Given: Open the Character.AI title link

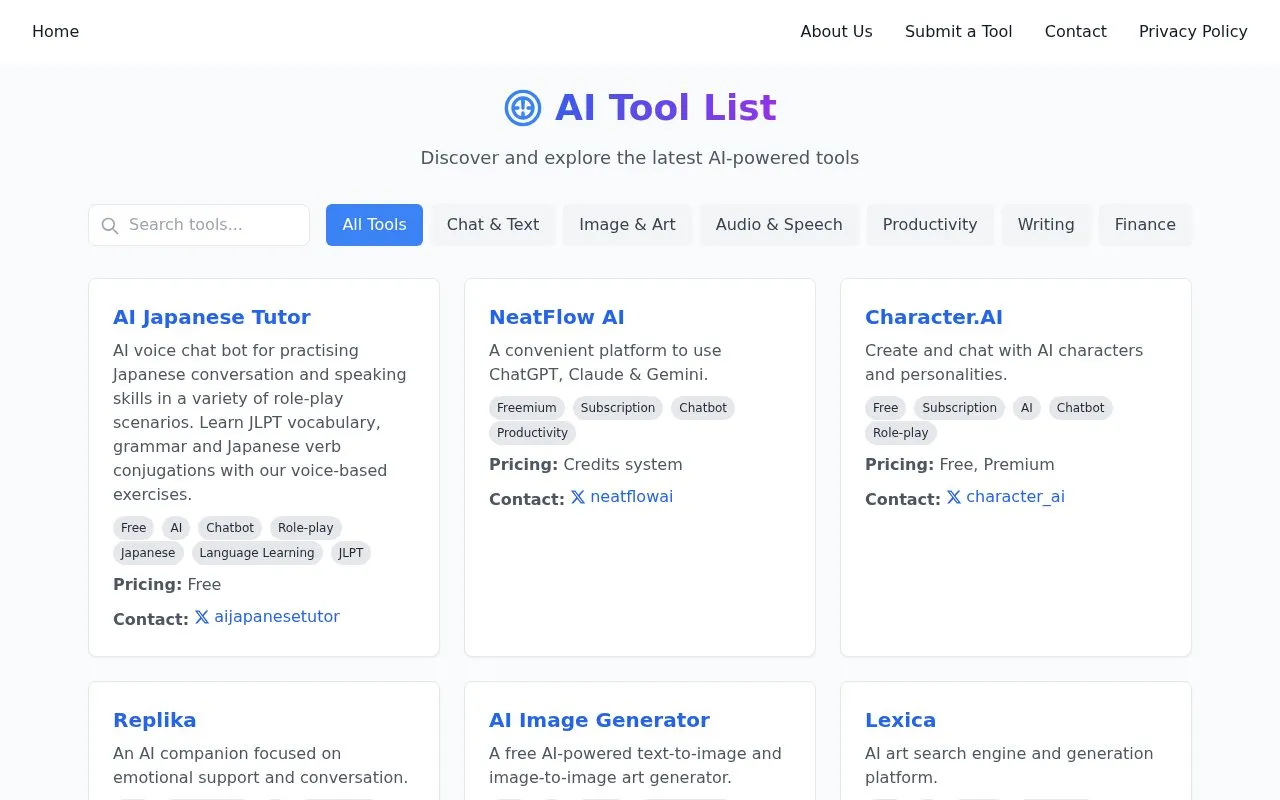Looking at the screenshot, I should click(x=934, y=317).
